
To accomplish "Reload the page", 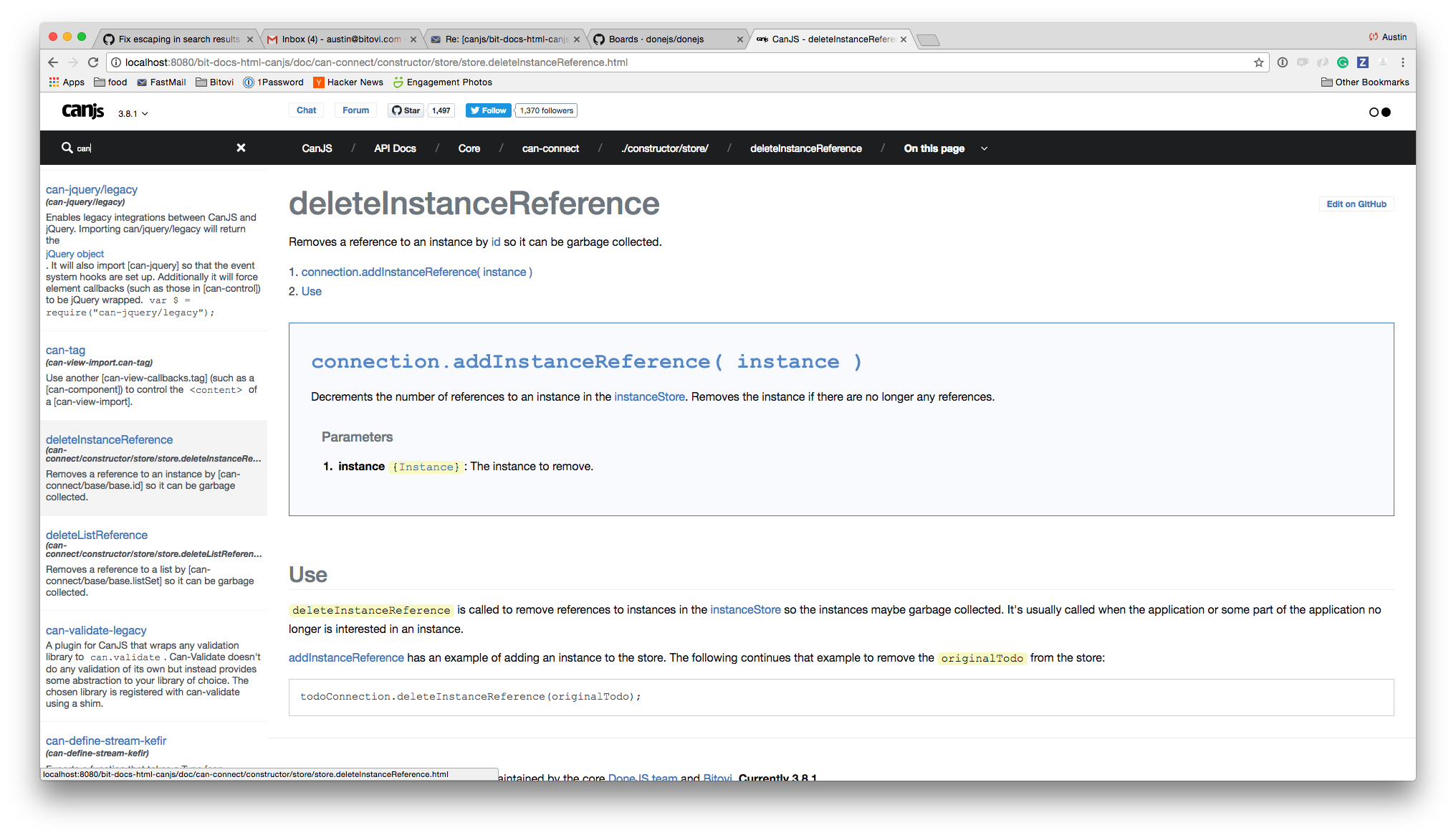I will tap(93, 62).
